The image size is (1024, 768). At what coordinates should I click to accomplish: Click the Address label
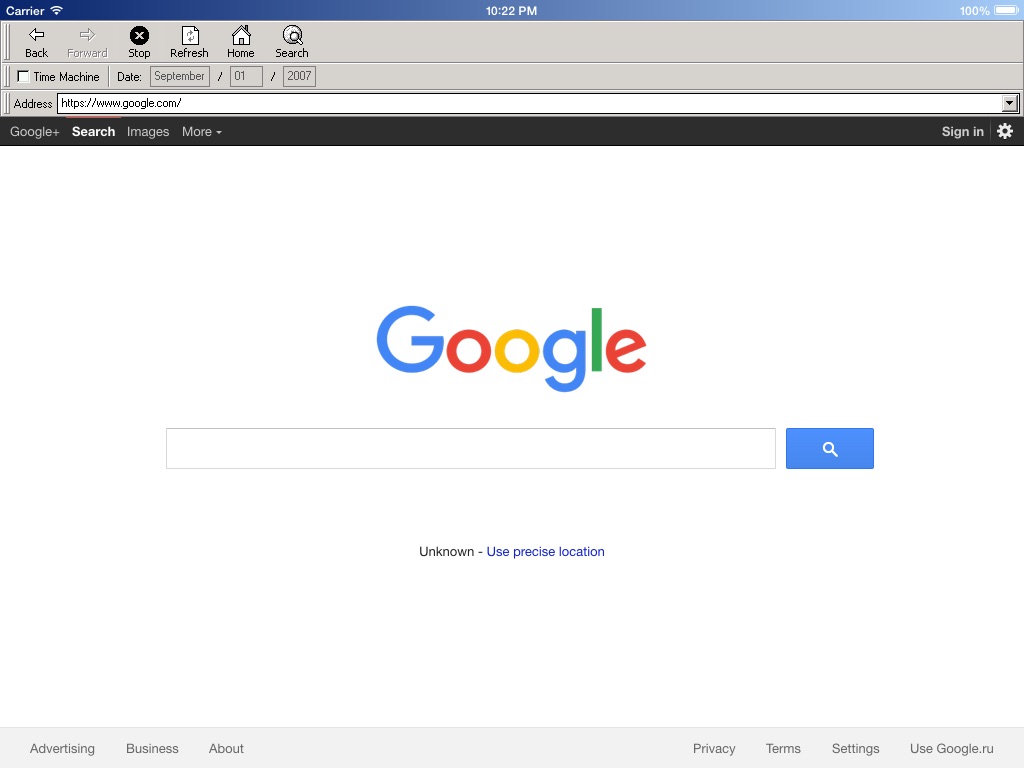(33, 104)
